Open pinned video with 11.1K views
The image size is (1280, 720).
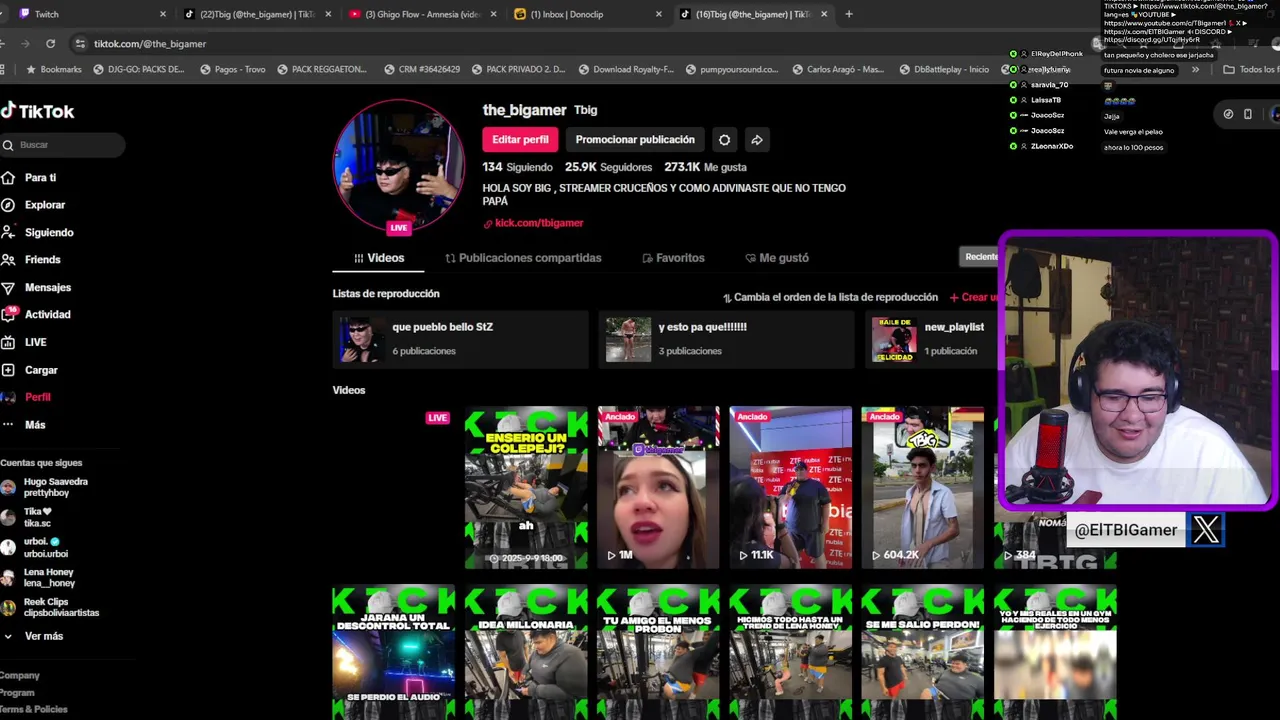(x=790, y=488)
